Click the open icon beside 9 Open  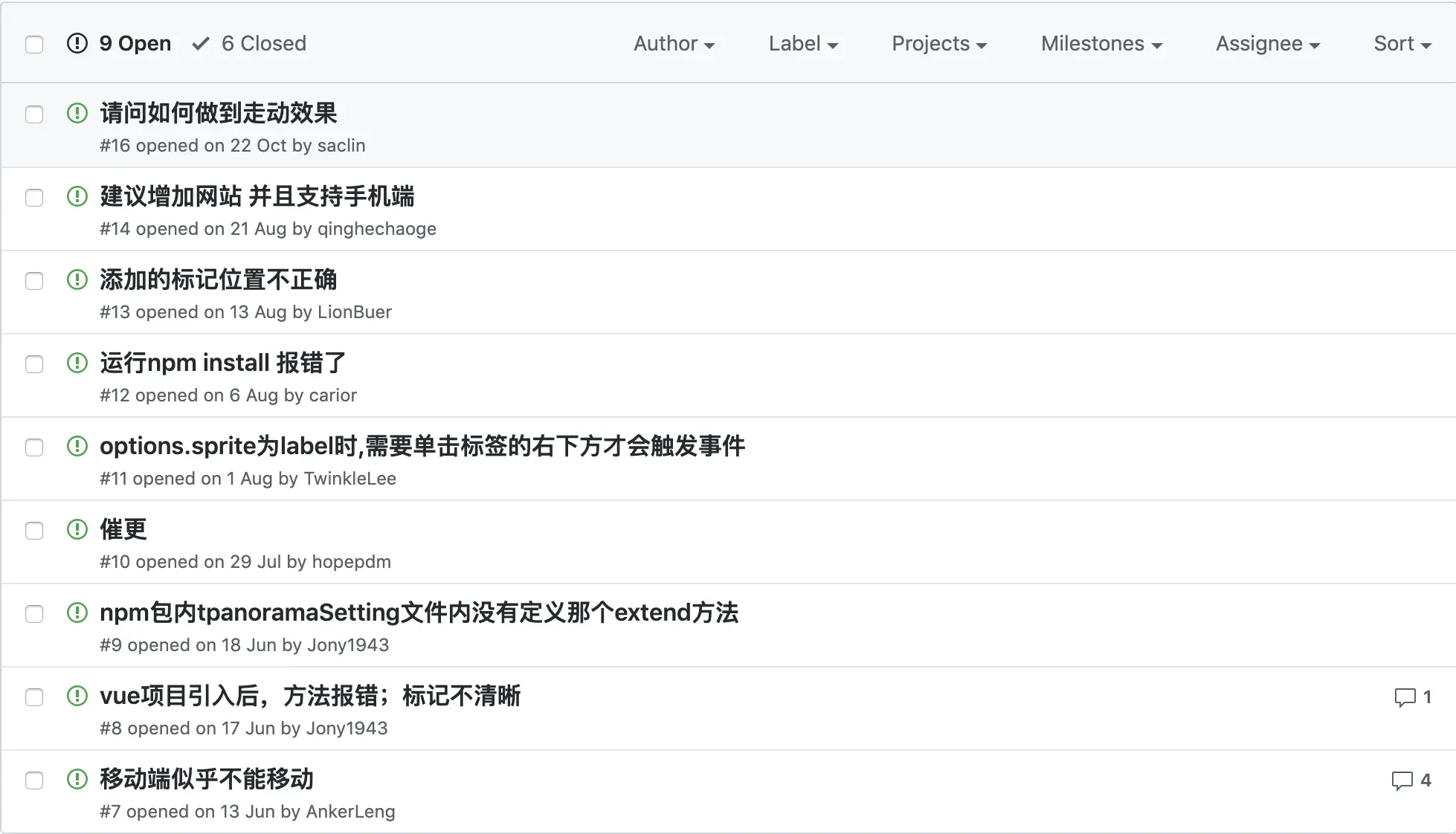tap(77, 43)
